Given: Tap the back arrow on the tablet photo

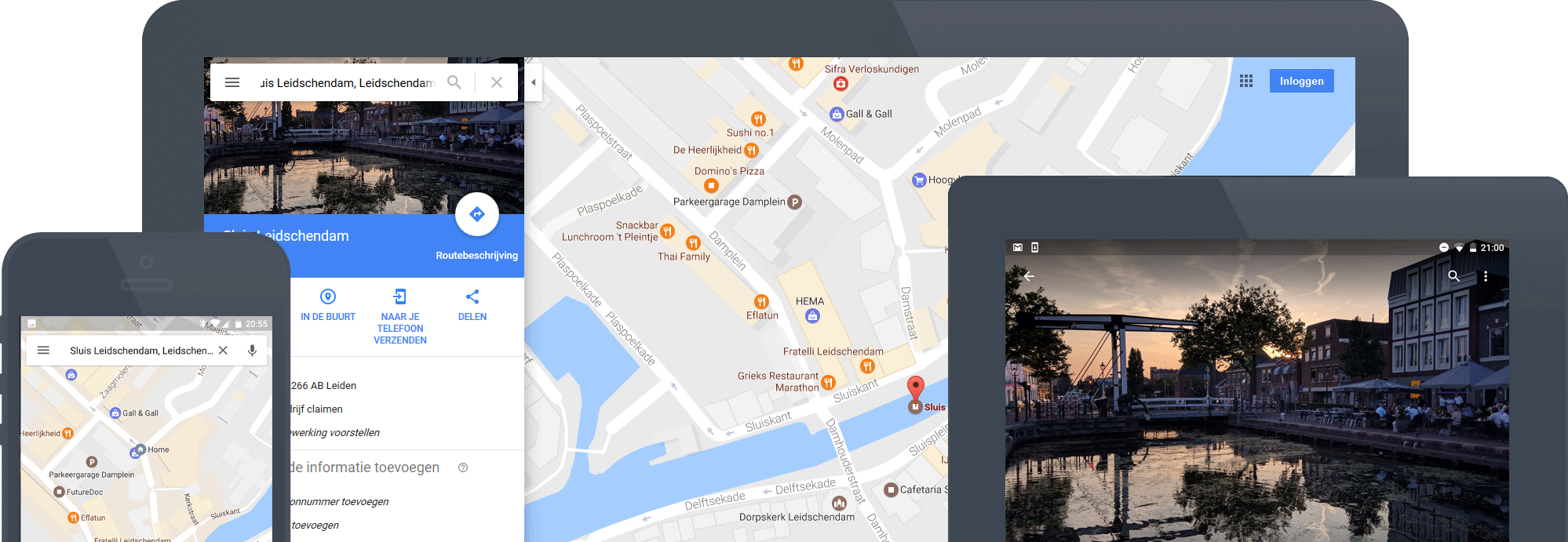Looking at the screenshot, I should [x=1029, y=276].
